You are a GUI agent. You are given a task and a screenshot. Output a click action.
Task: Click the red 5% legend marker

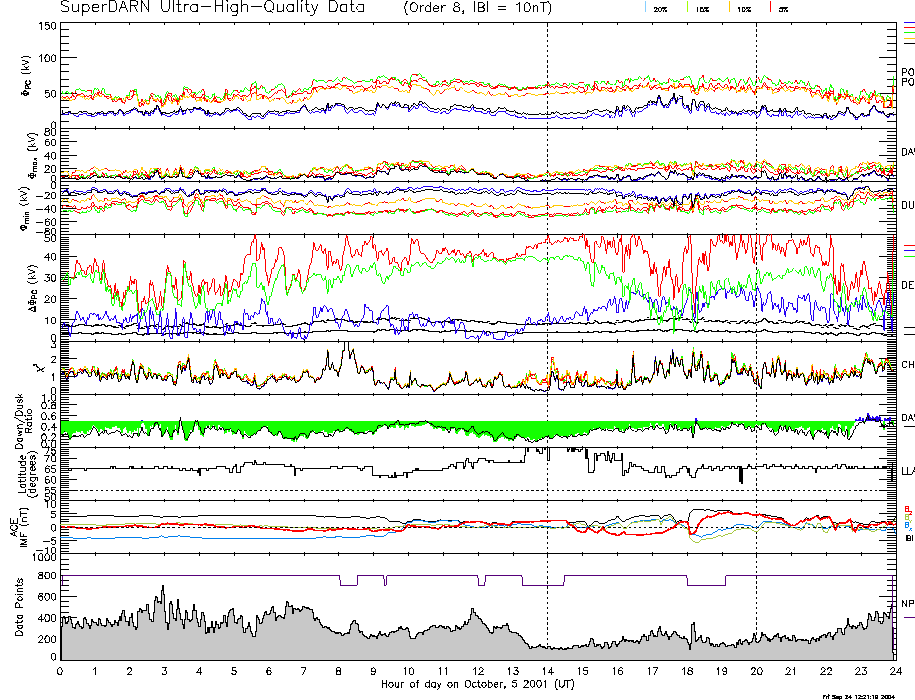click(769, 8)
